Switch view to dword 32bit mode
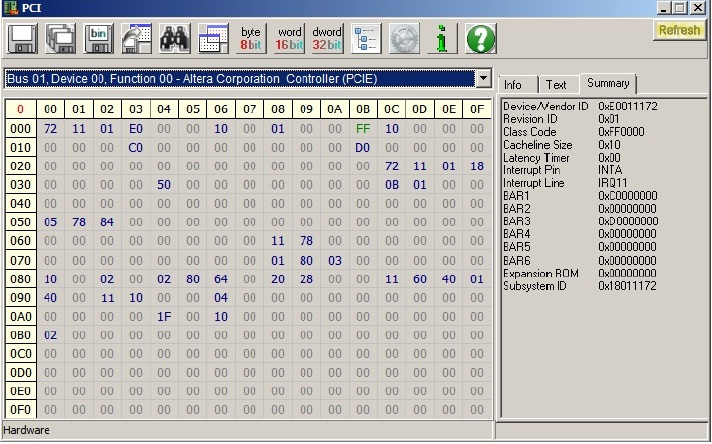 327,38
